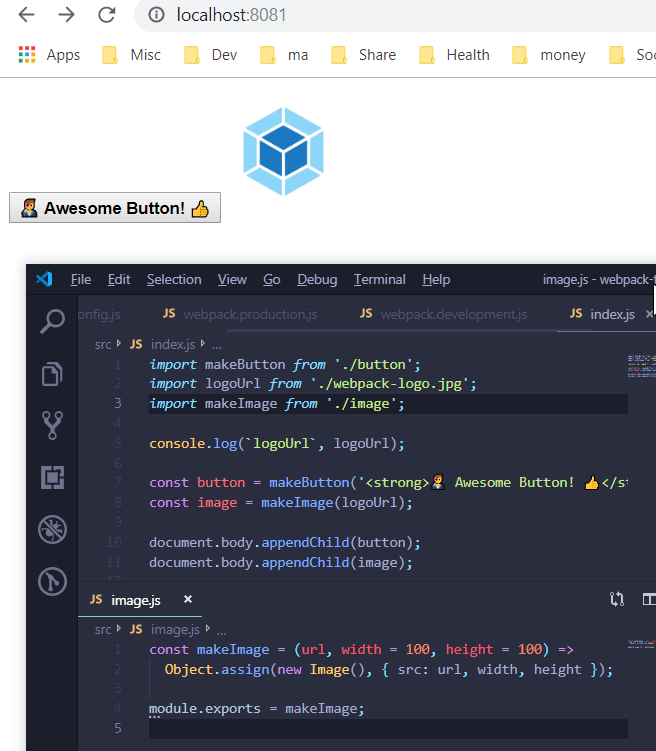Open the ma bookmarks folder
The height and width of the screenshot is (751, 656).
284,55
